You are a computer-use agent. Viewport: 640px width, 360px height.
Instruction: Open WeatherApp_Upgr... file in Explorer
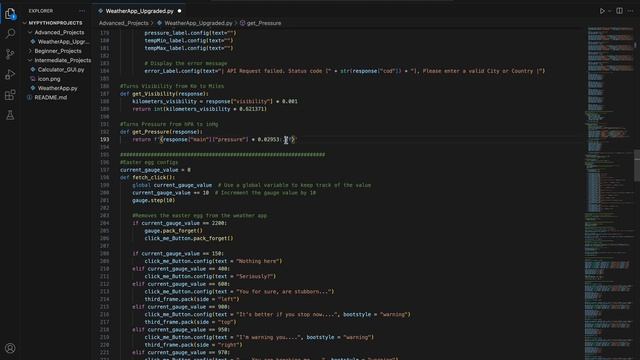[63, 42]
